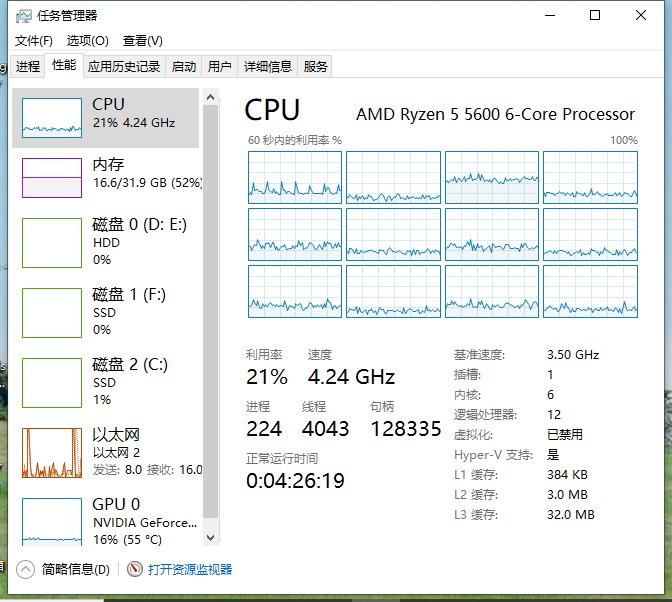Image resolution: width=672 pixels, height=602 pixels.
Task: Open the 选项(O) menu
Action: 87,40
